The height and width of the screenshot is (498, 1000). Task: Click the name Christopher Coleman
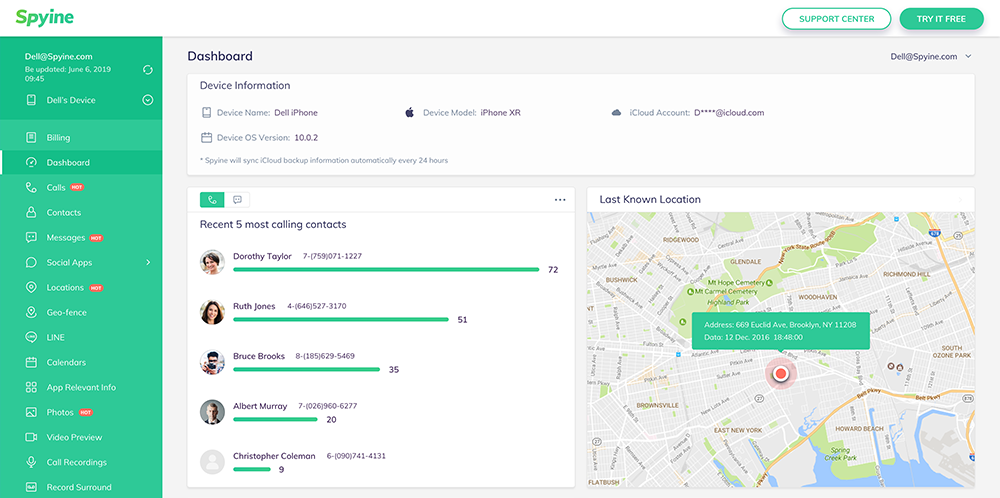click(x=274, y=456)
